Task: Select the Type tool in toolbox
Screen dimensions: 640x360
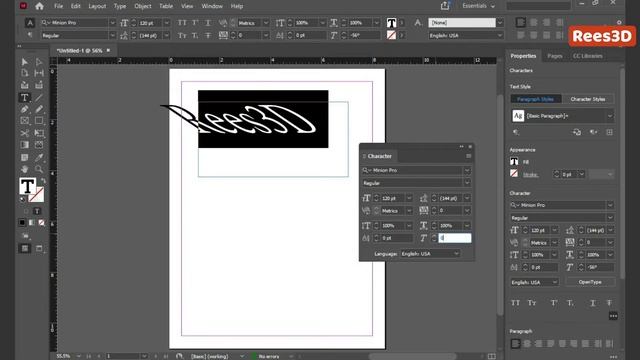Action: [24, 98]
